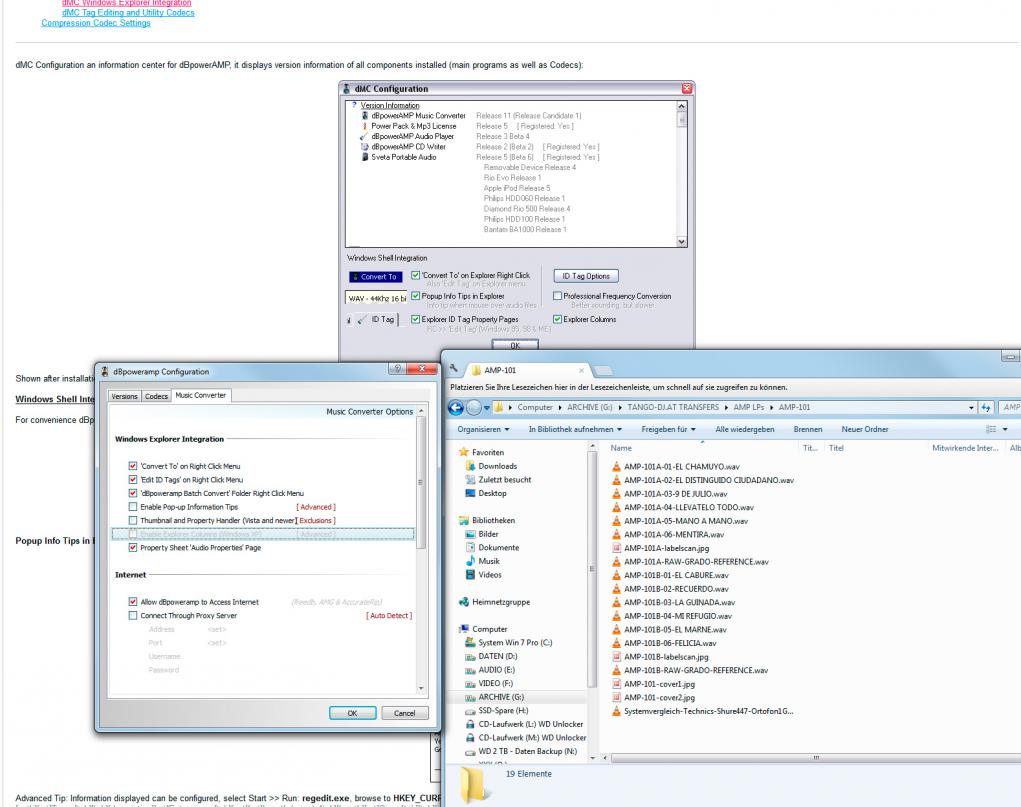Viewport: 1021px width, 807px height.
Task: Toggle Allow dBpoweramp to Access Internet
Action: (133, 602)
